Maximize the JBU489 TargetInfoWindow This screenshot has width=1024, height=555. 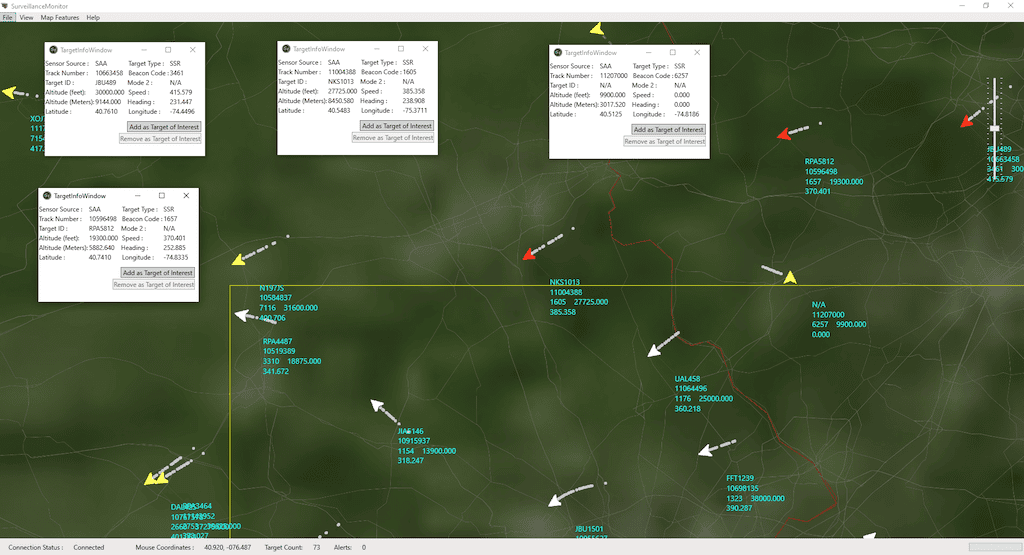168,50
